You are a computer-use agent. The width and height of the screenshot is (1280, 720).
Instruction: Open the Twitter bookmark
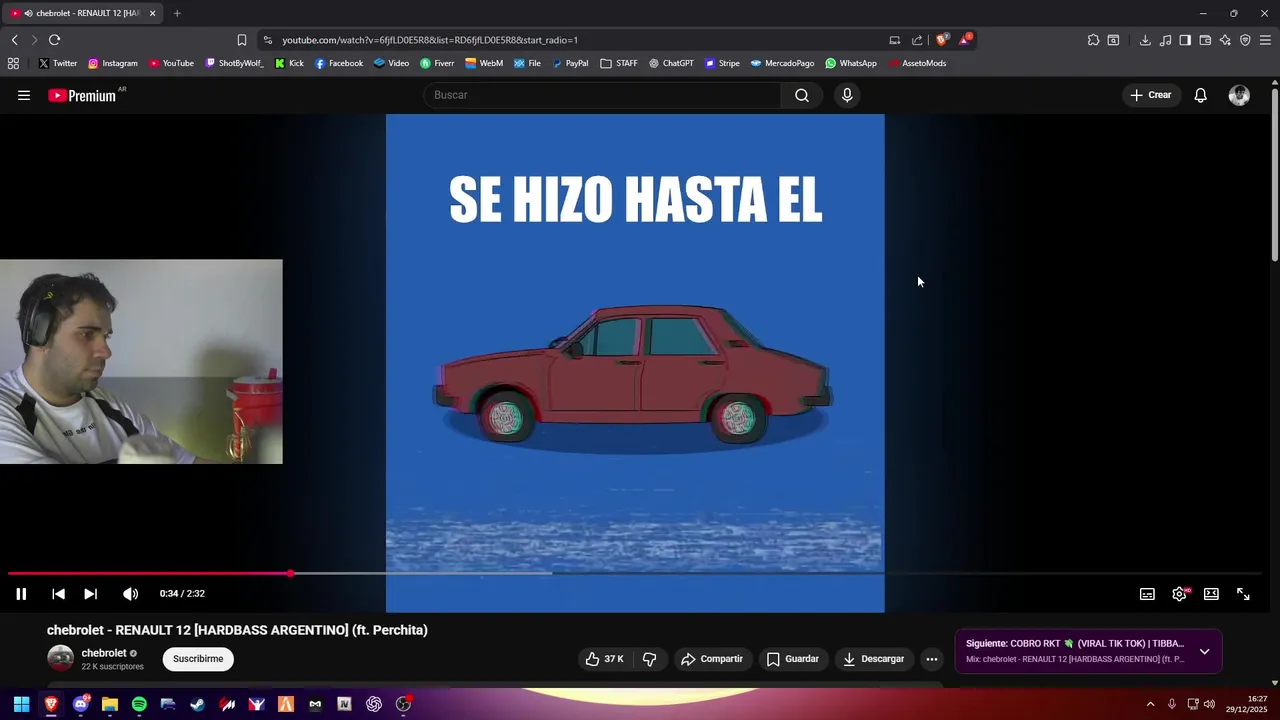[57, 63]
